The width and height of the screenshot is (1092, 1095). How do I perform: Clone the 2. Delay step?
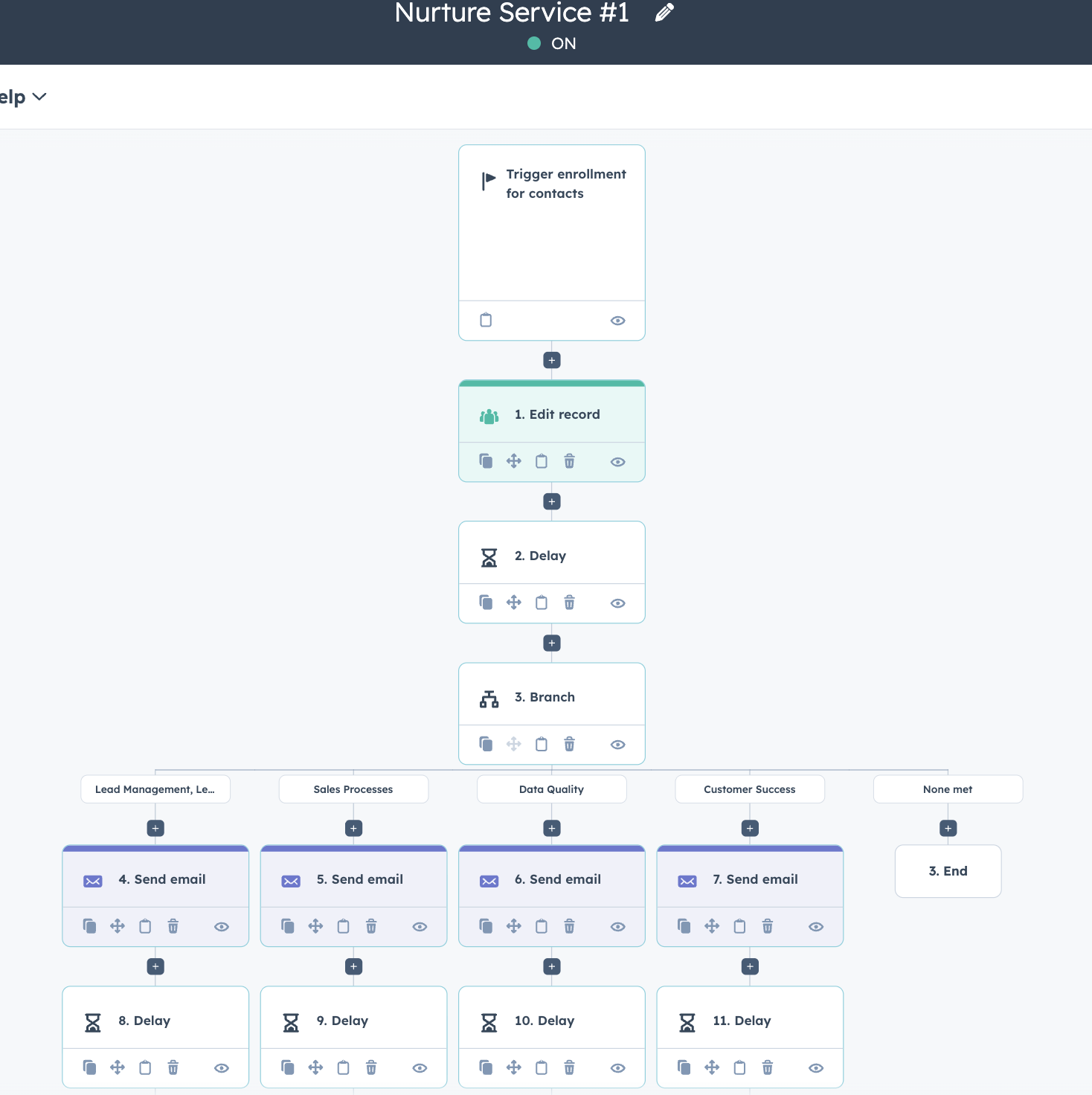[486, 603]
